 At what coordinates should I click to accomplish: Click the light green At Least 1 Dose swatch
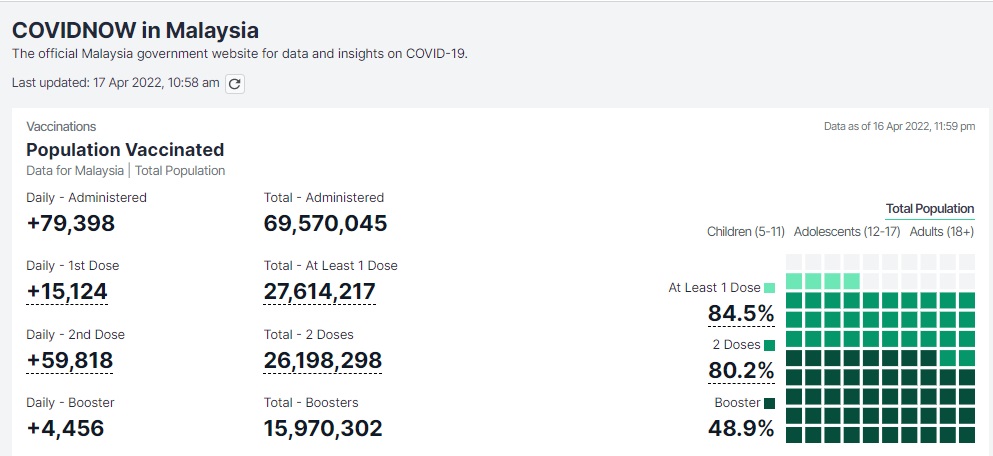[769, 288]
